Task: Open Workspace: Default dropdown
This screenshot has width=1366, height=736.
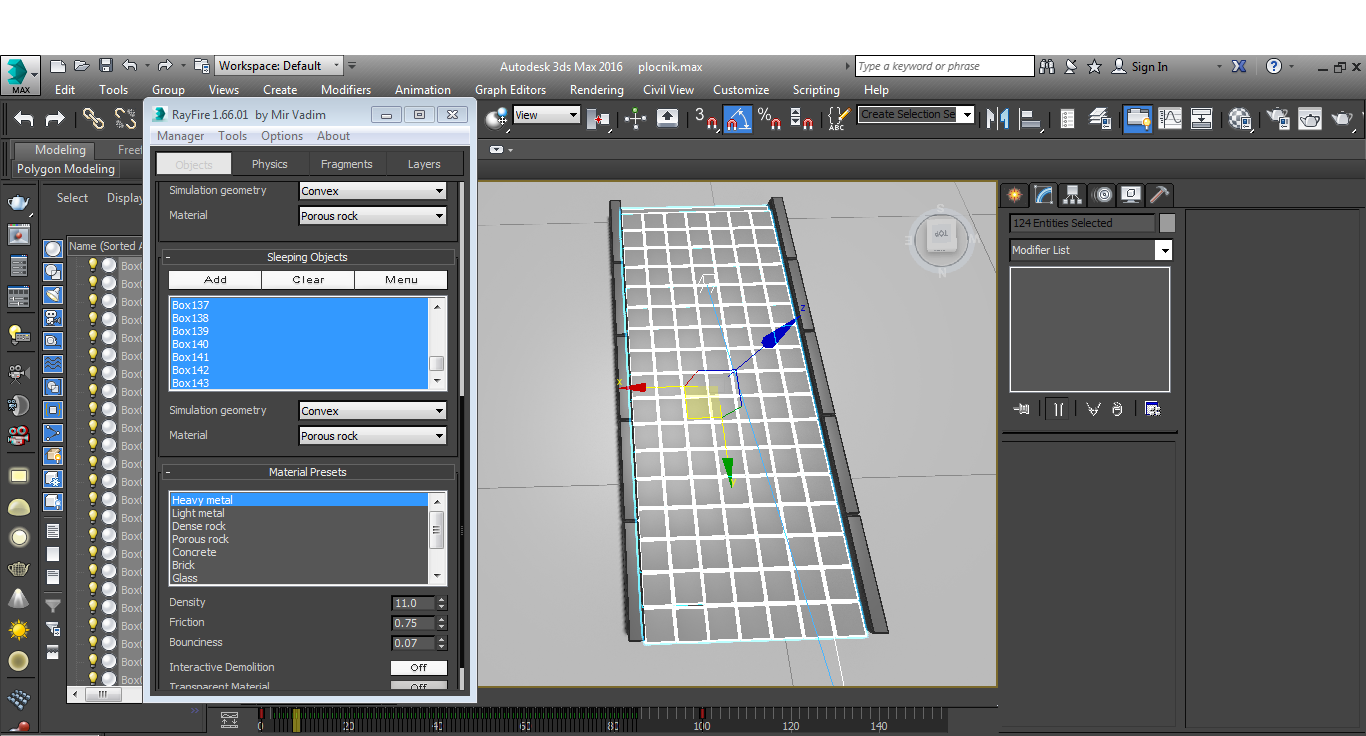Action: click(x=279, y=66)
